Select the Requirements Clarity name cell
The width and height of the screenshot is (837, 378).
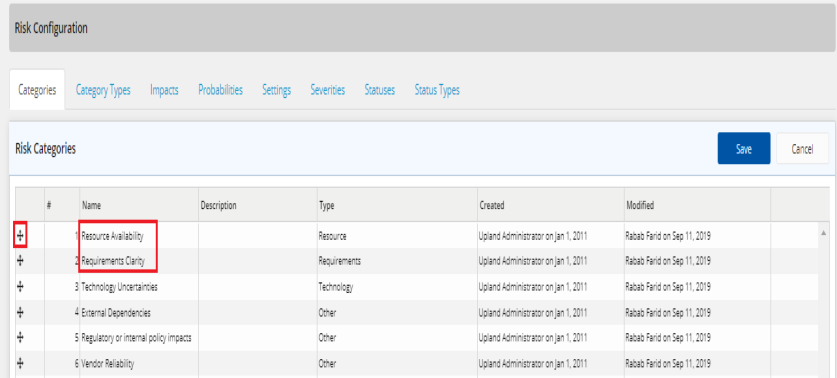tap(139, 261)
